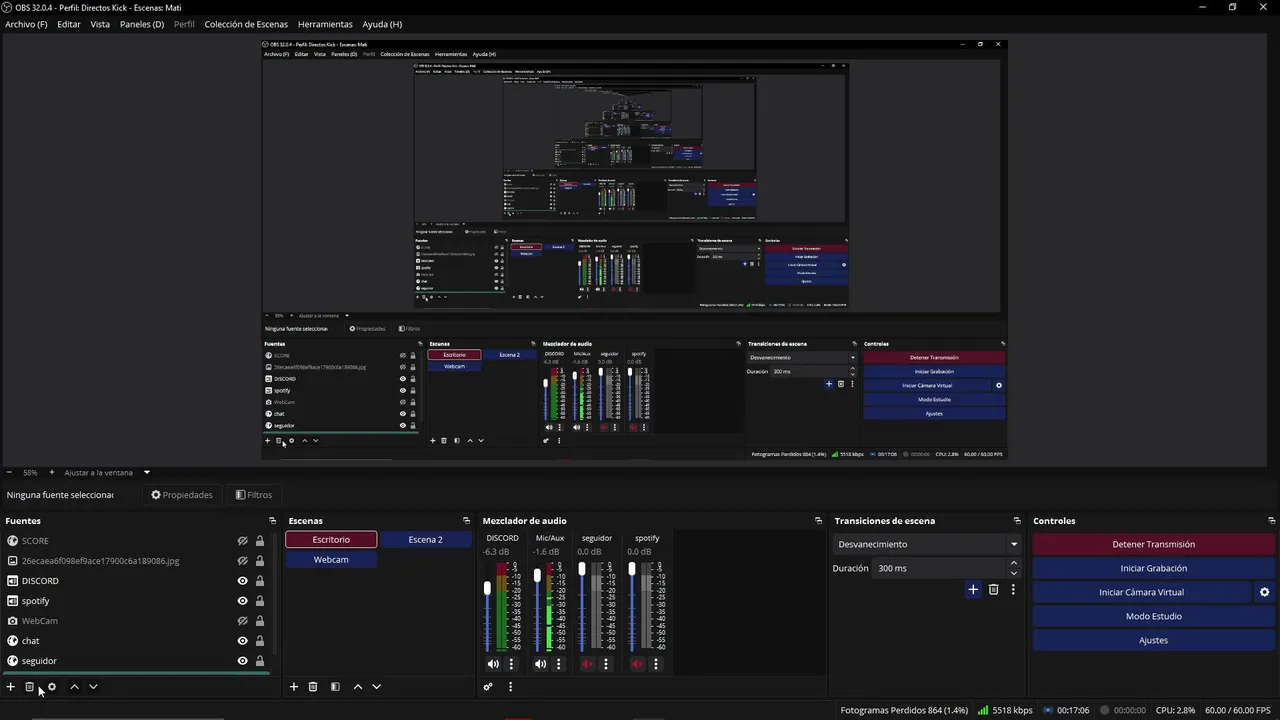Show the hidden WebCam source

pyautogui.click(x=242, y=621)
